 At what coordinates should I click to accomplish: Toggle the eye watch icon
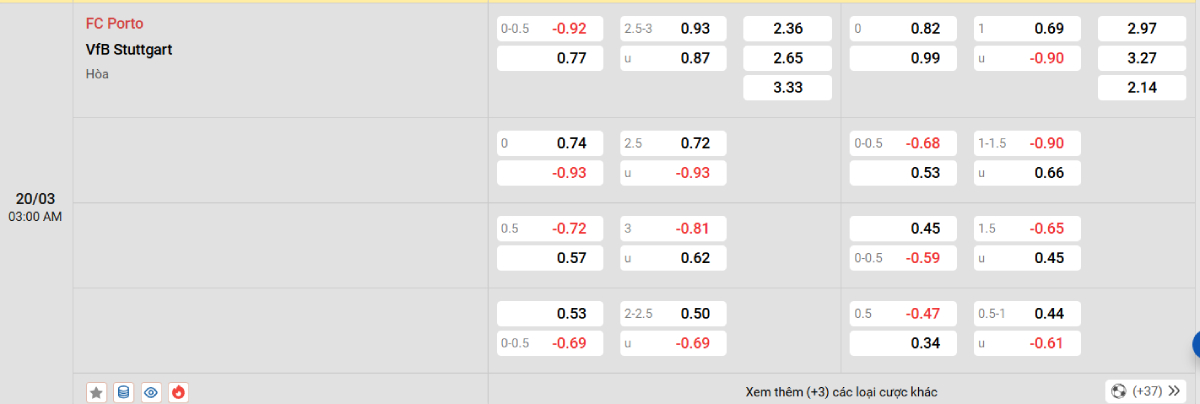point(151,392)
